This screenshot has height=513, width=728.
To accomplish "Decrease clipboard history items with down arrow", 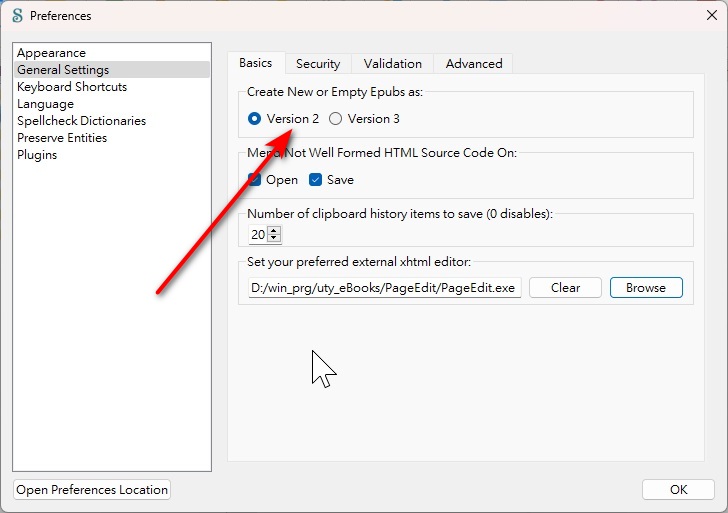I will point(275,239).
